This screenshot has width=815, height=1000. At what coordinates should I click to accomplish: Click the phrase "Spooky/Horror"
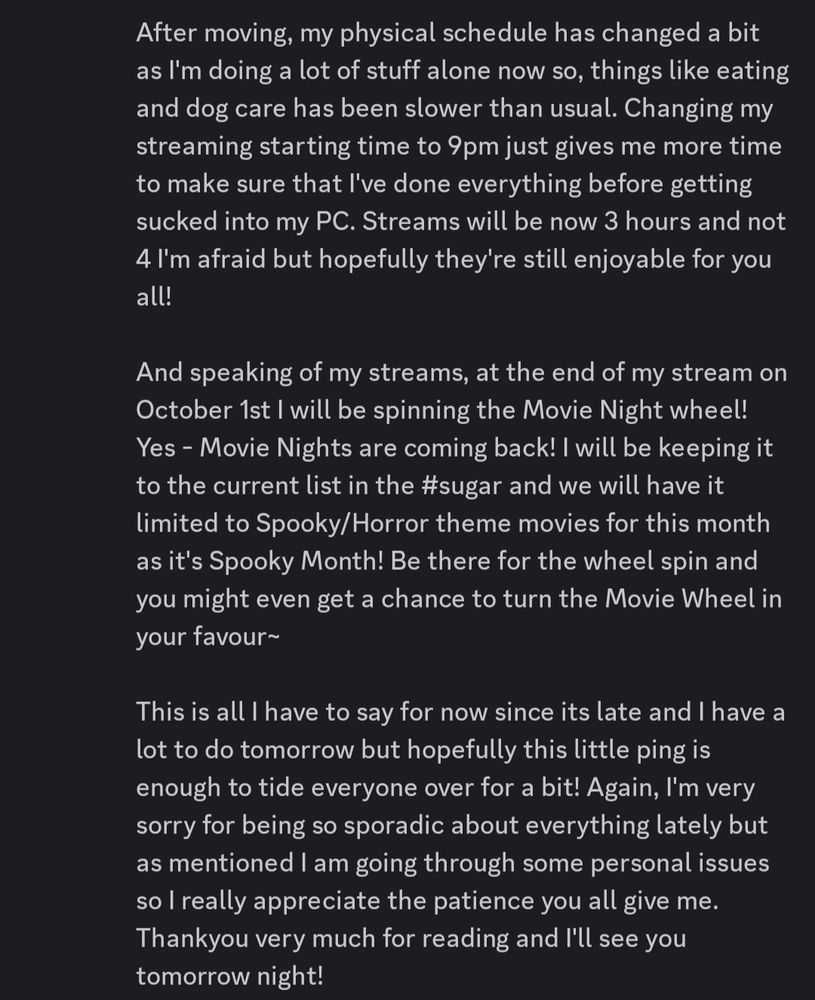(342, 524)
